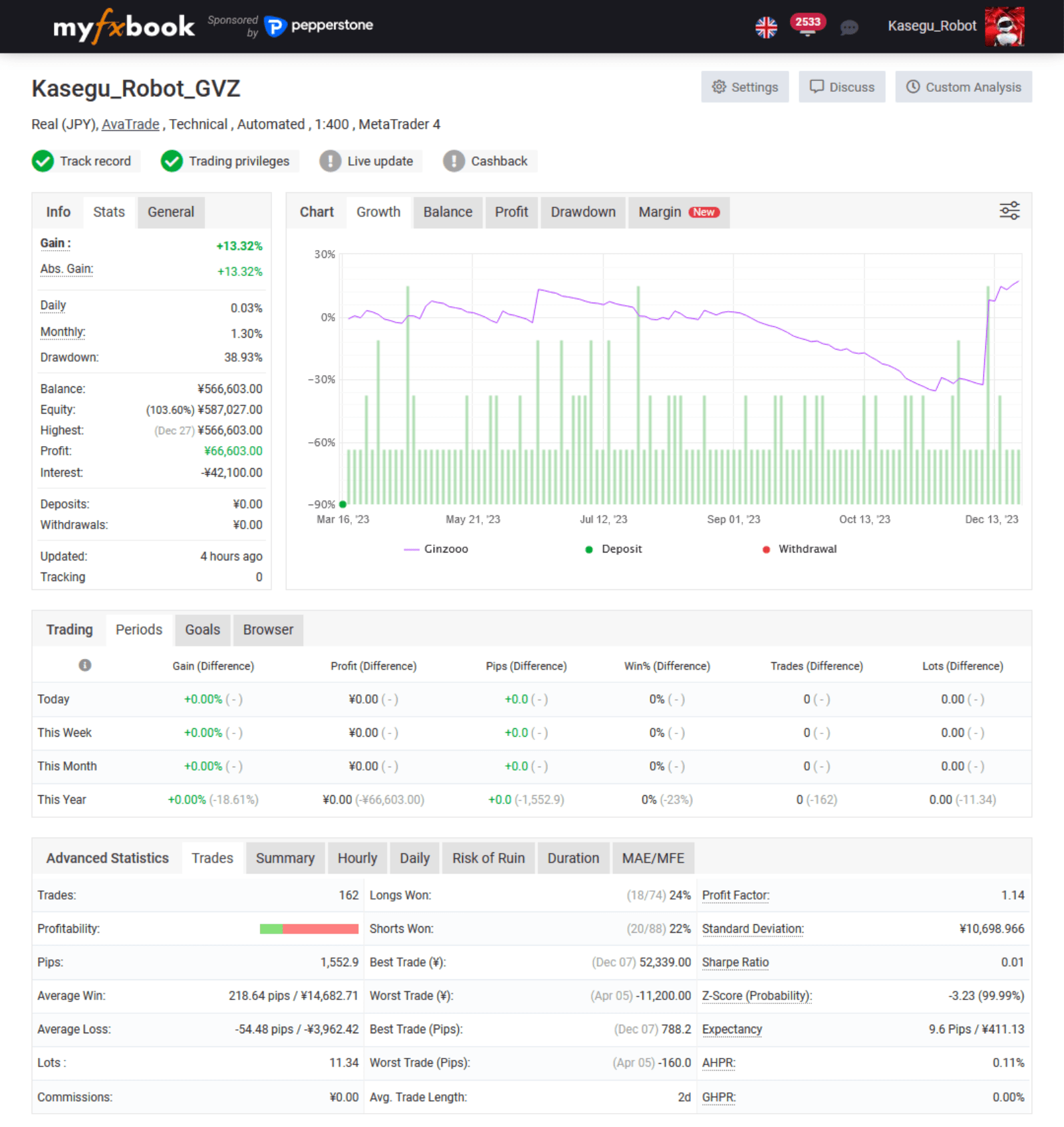Switch to the Stats tab
Viewport: 1064px width, 1127px height.
109,212
